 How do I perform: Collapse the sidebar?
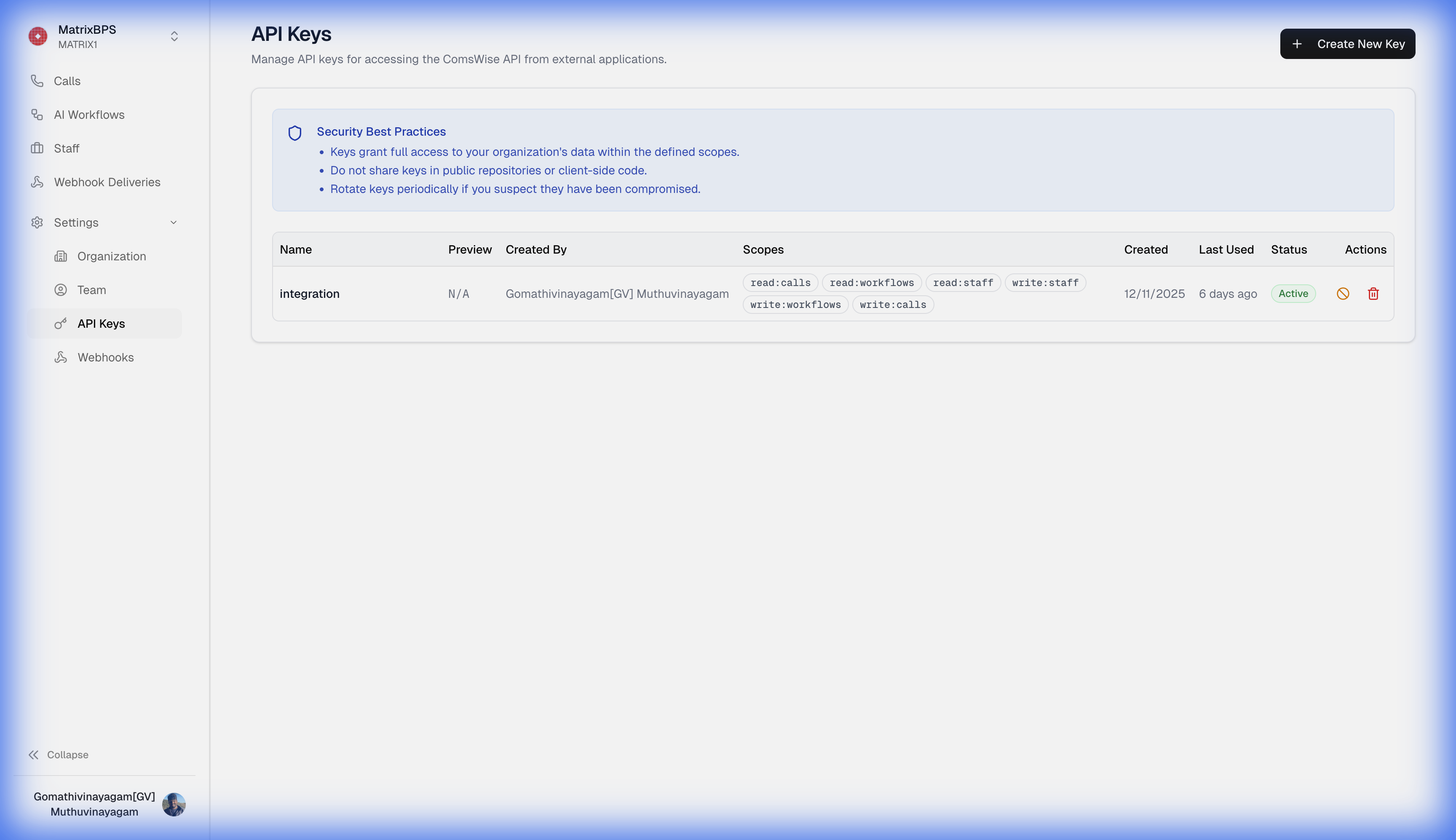coord(58,754)
